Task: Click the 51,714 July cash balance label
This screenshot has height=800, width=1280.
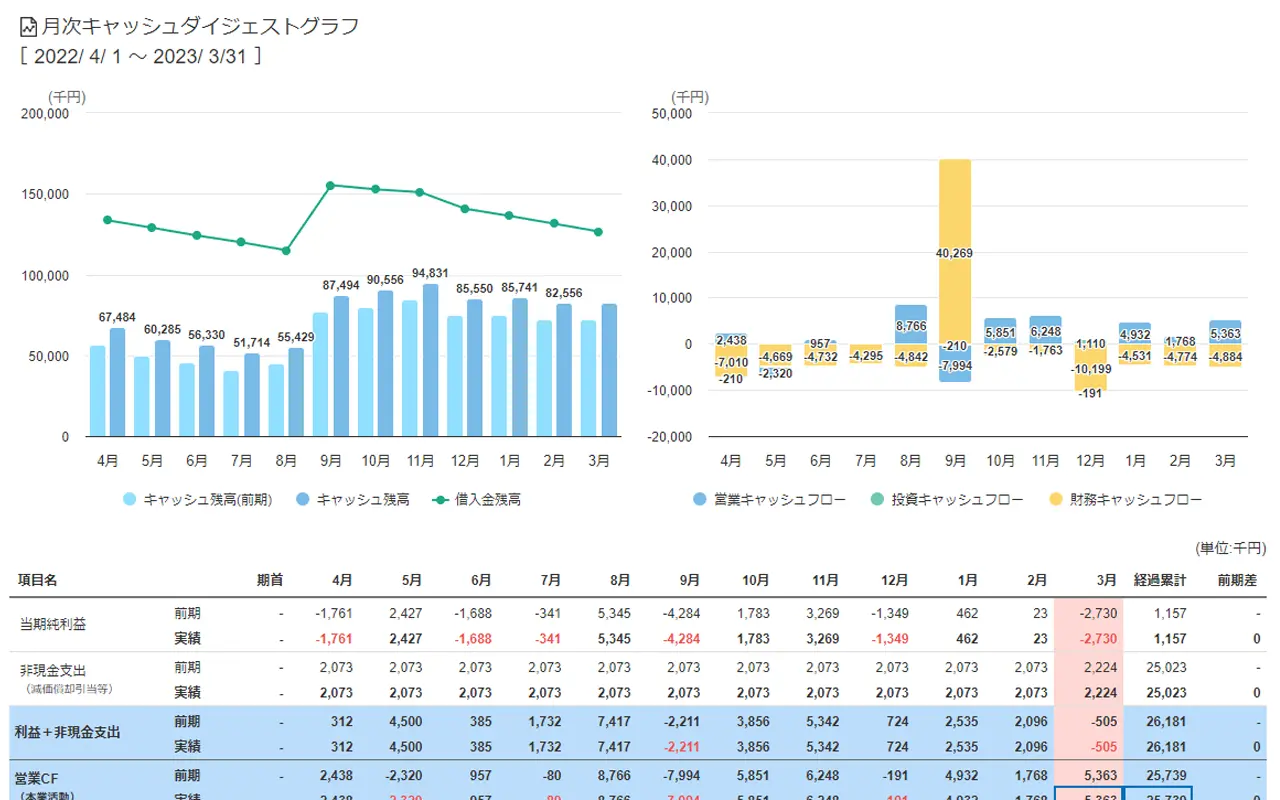Action: coord(252,343)
